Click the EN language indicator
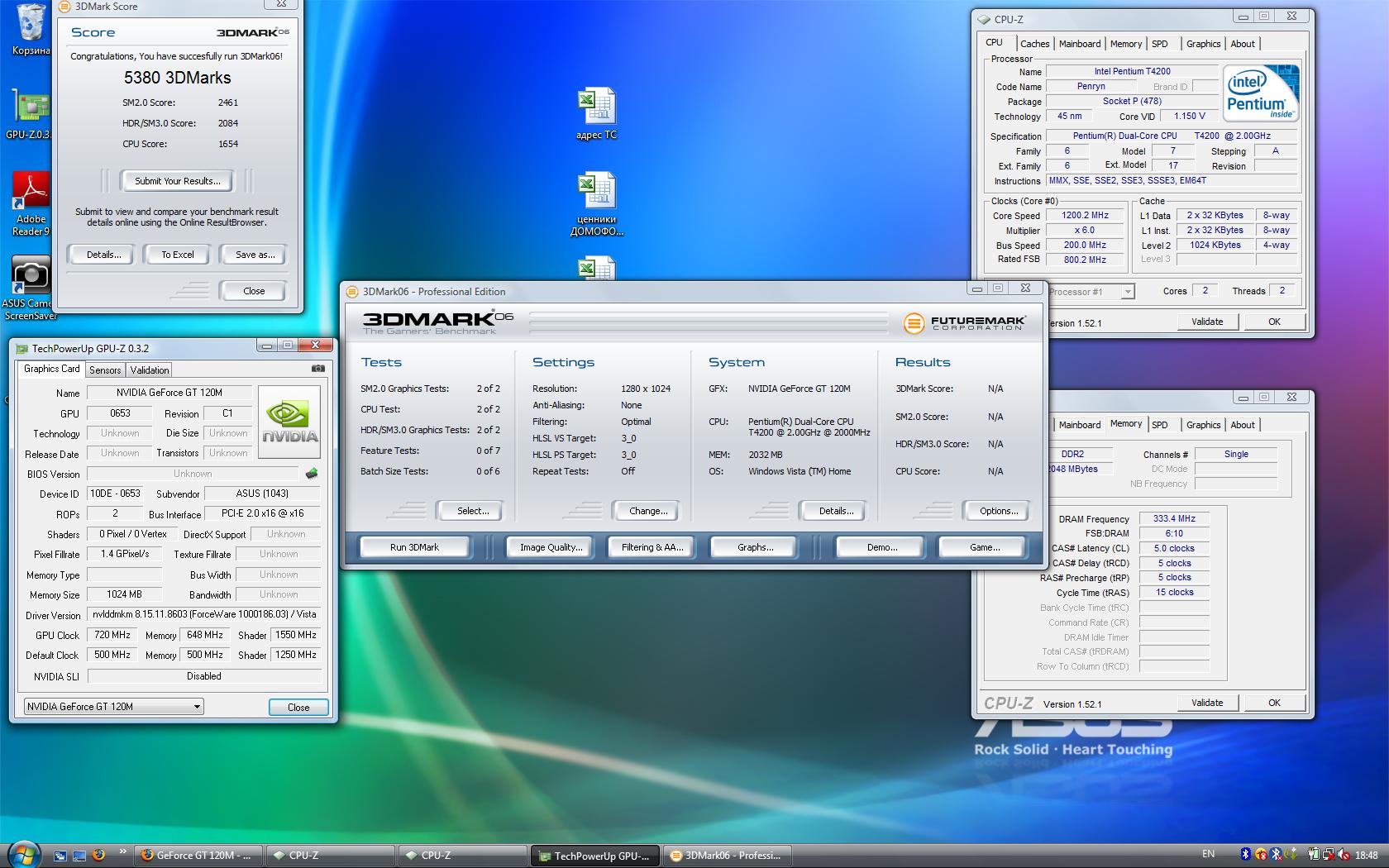1389x868 pixels. 1209,854
